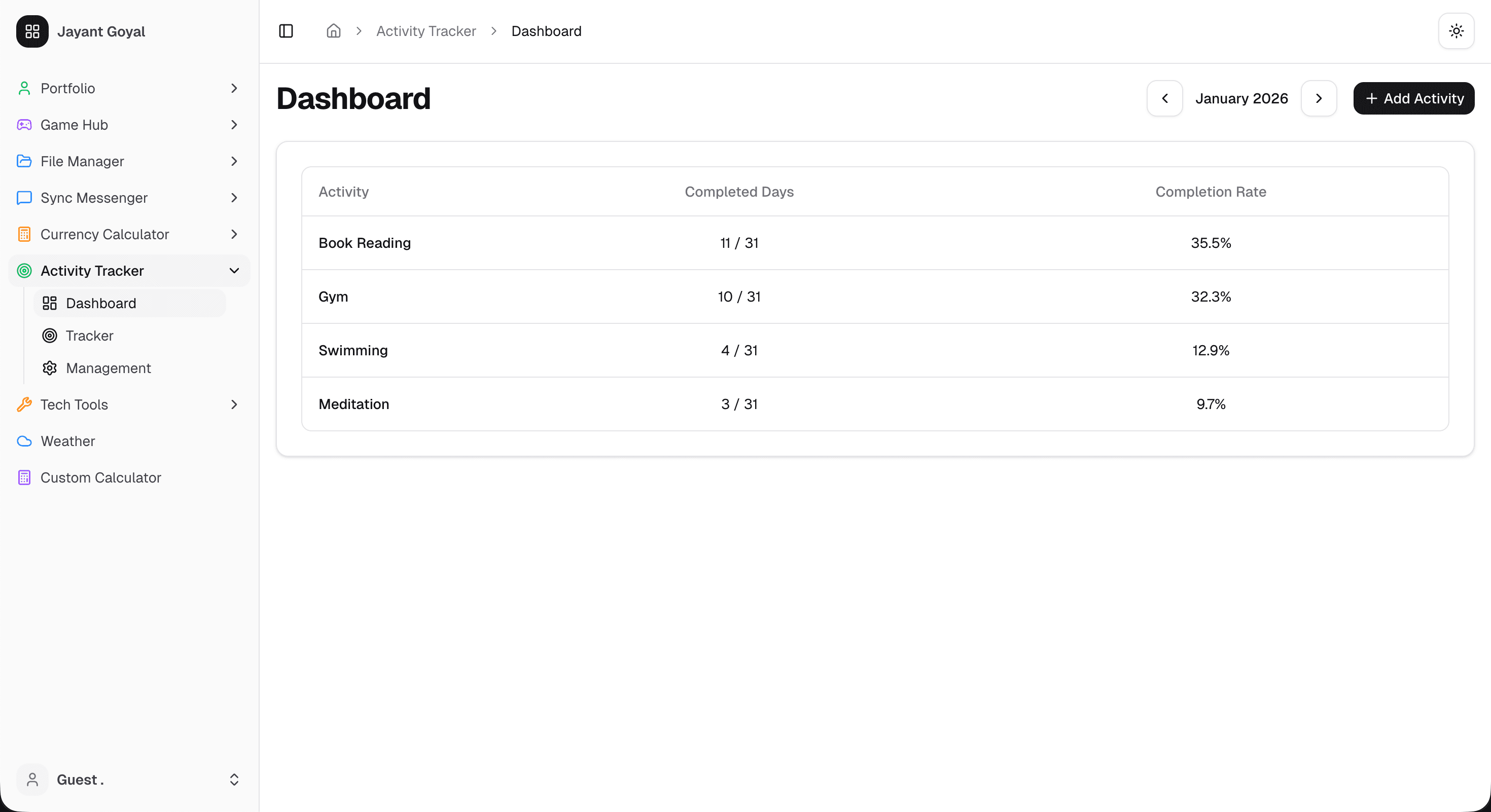Screen dimensions: 1491x812
Task: Click the 10 / 31 completed days cell
Action: (739, 297)
